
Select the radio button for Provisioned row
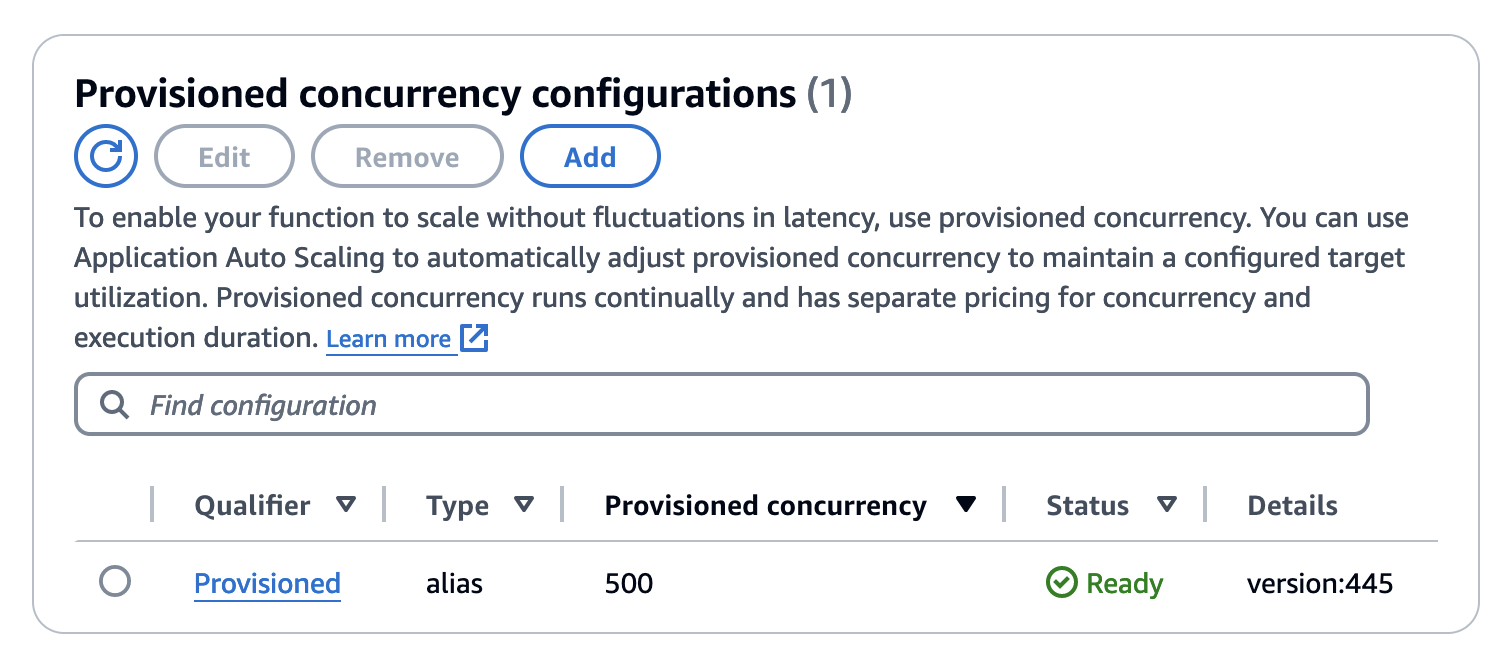click(x=115, y=582)
